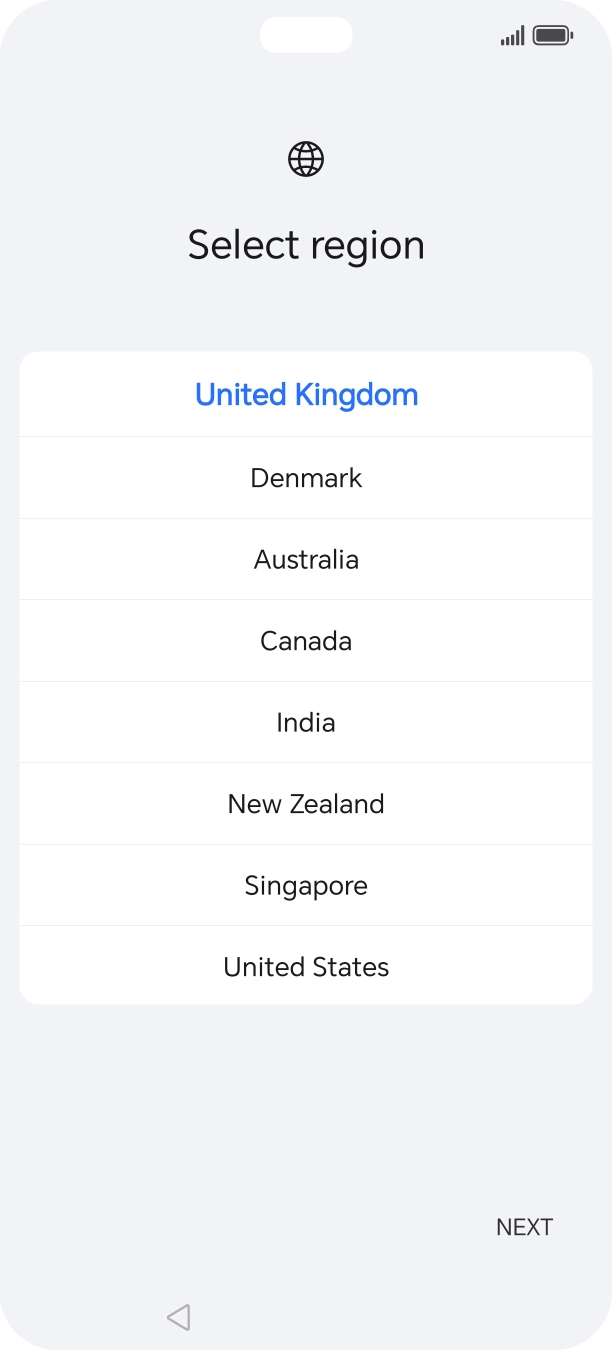
Task: Tap the white region list panel
Action: click(x=306, y=676)
